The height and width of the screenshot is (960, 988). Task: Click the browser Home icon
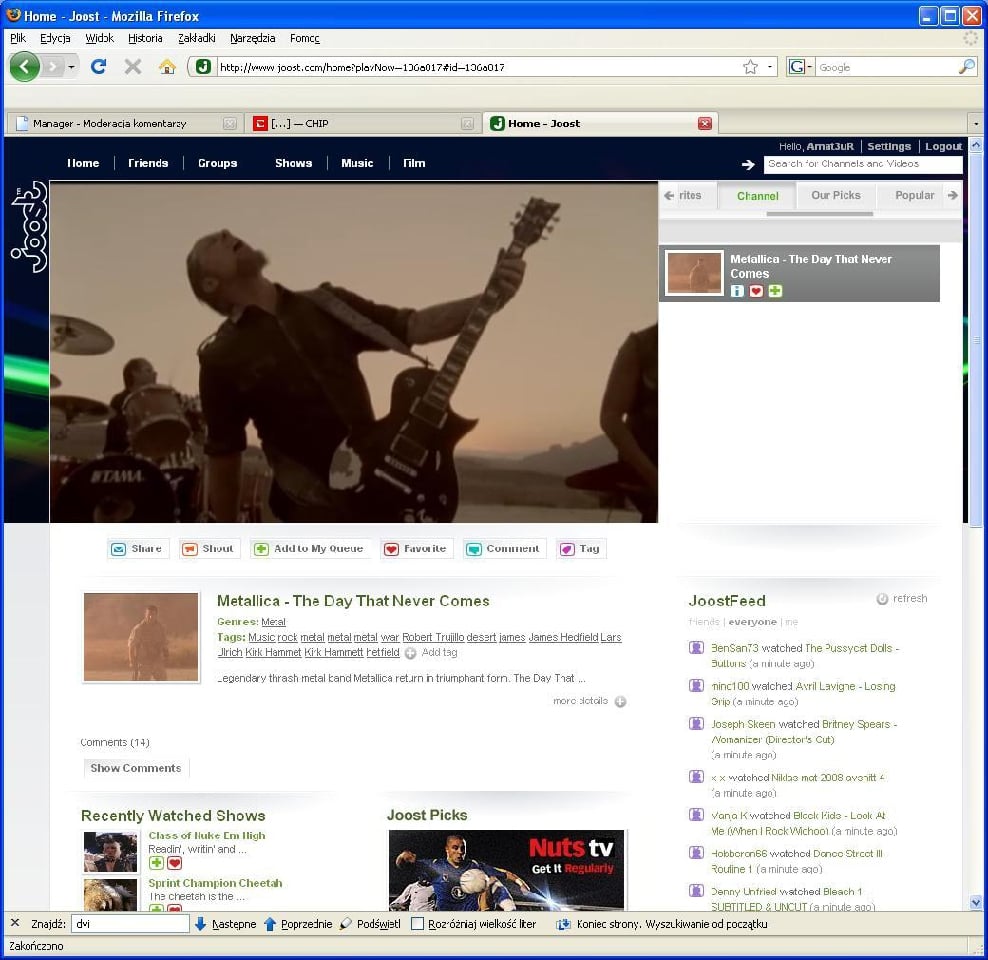point(167,67)
